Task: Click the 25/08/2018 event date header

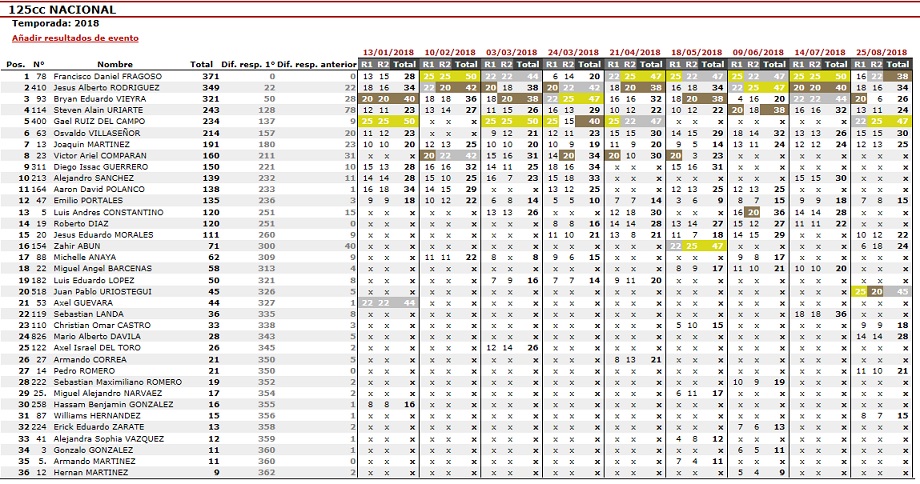Action: tap(884, 51)
